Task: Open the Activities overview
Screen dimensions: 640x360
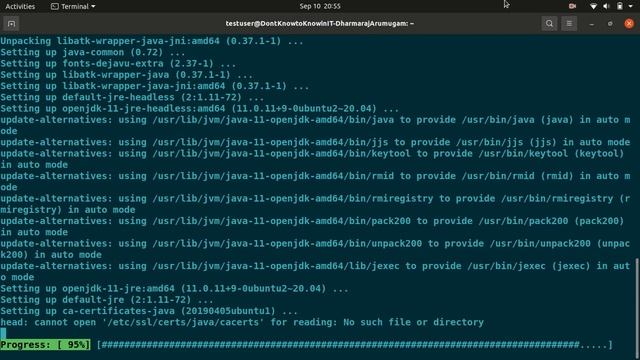Action: (20, 6)
